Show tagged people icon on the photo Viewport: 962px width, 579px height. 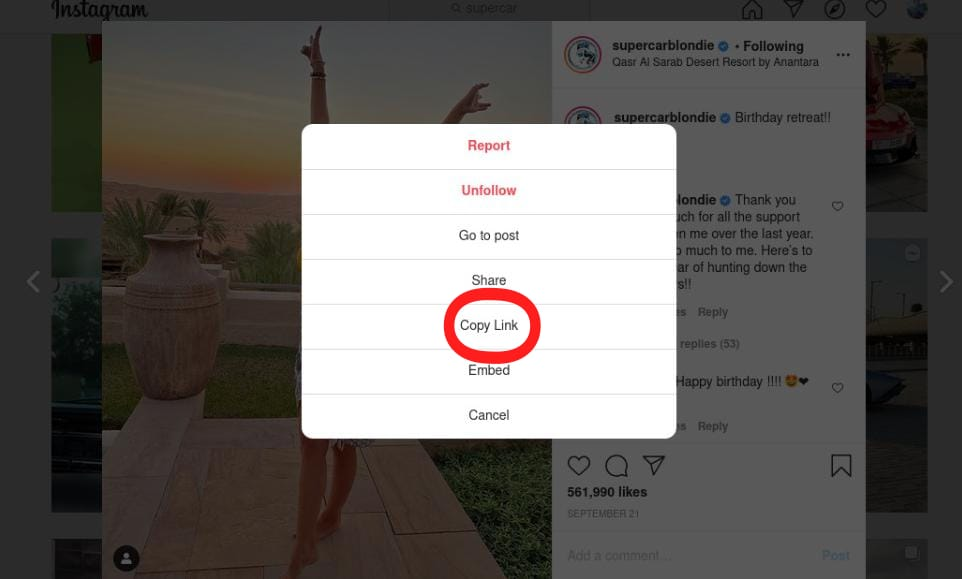[126, 558]
